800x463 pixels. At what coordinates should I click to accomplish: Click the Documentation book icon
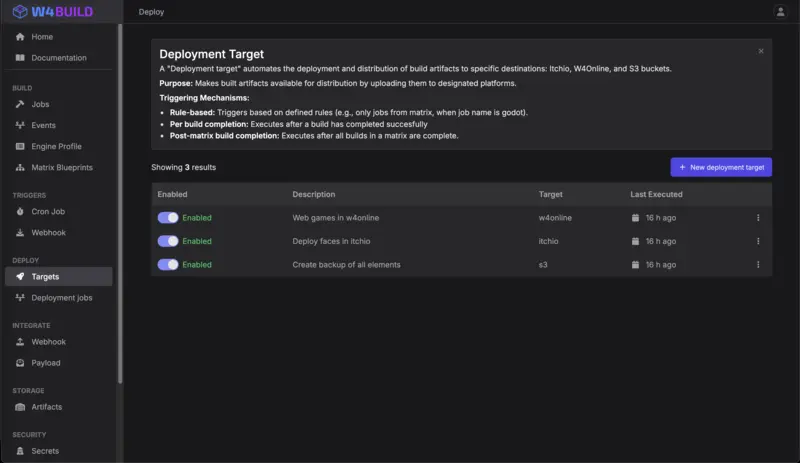(20, 58)
